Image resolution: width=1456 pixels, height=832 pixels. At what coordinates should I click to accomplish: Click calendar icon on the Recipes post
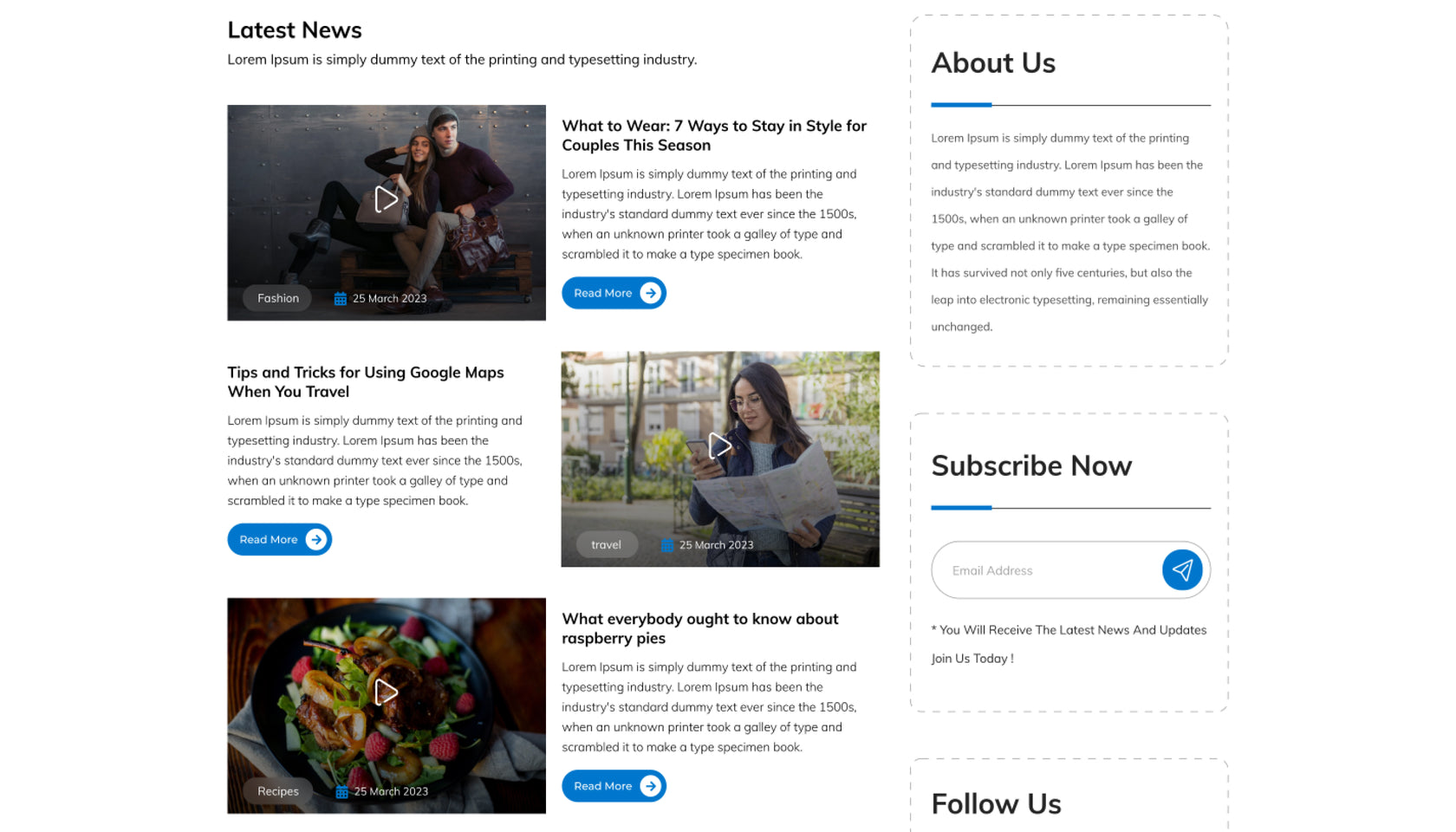(x=342, y=792)
